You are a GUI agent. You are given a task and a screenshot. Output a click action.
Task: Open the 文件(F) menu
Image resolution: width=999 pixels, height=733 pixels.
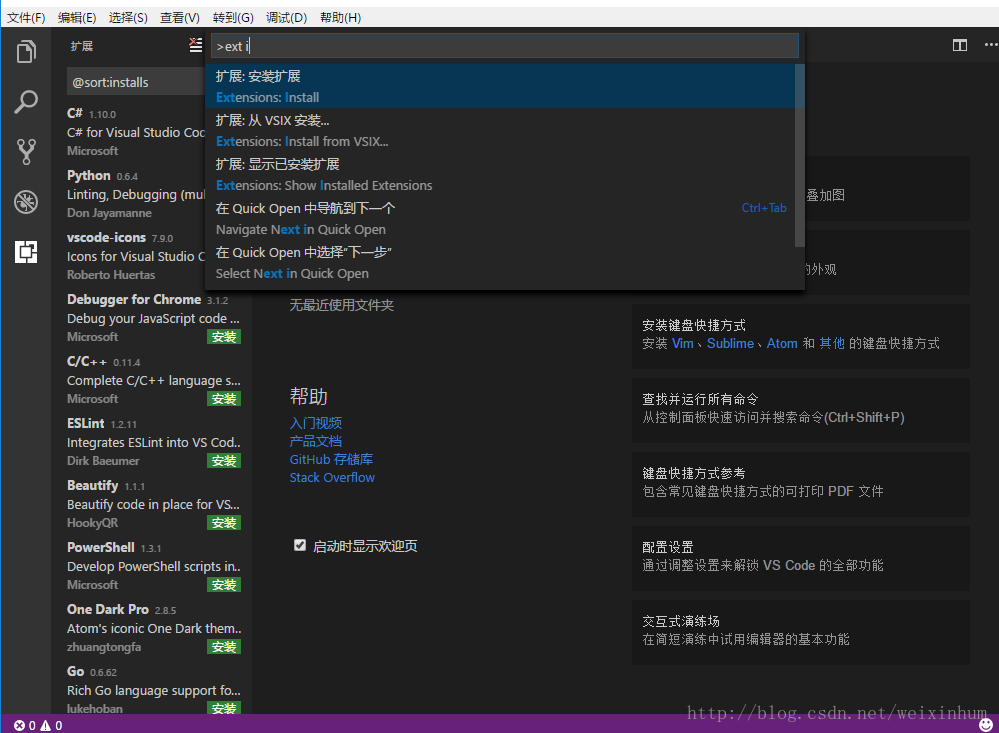tap(26, 17)
